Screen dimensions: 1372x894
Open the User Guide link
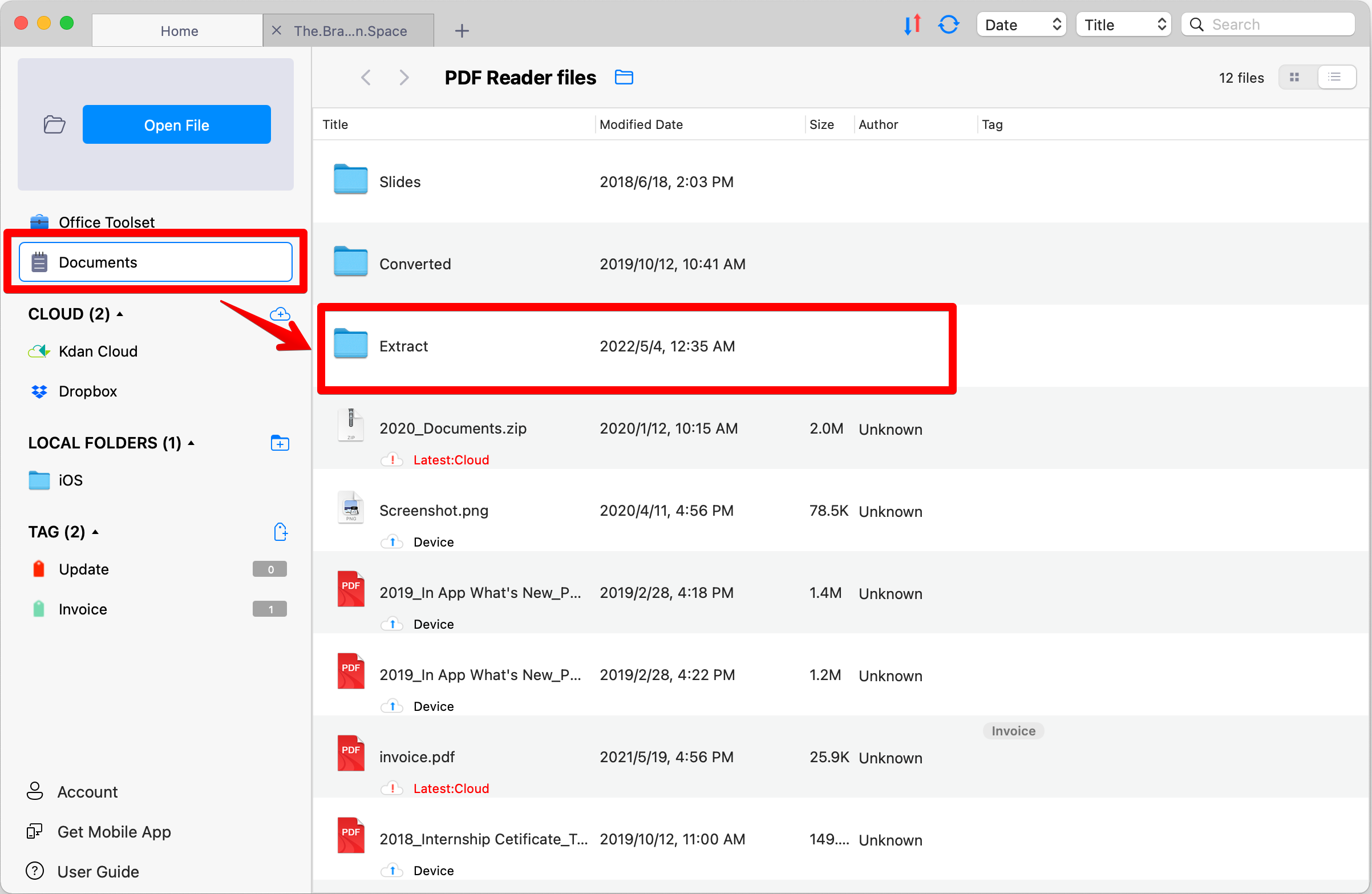[98, 872]
